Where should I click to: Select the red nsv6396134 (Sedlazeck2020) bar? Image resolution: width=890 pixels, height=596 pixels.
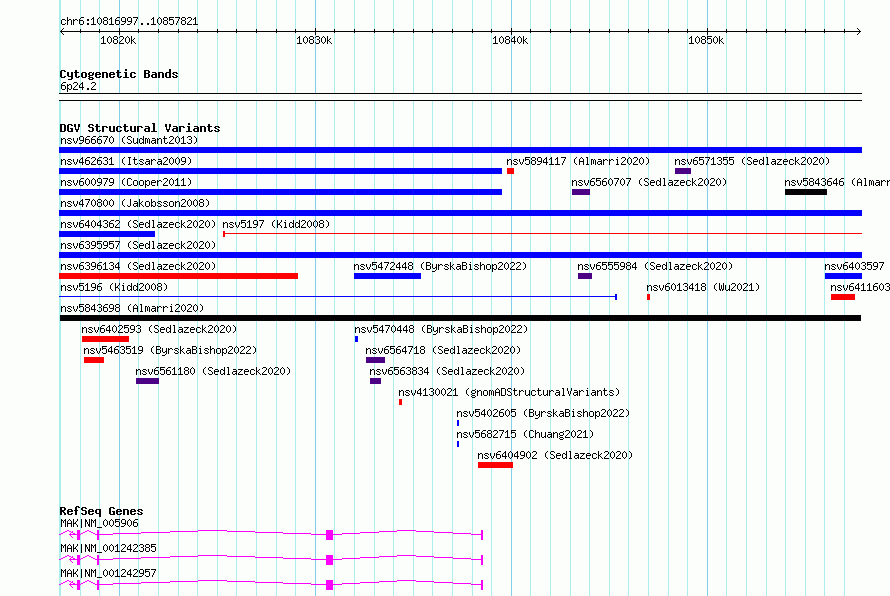[178, 276]
